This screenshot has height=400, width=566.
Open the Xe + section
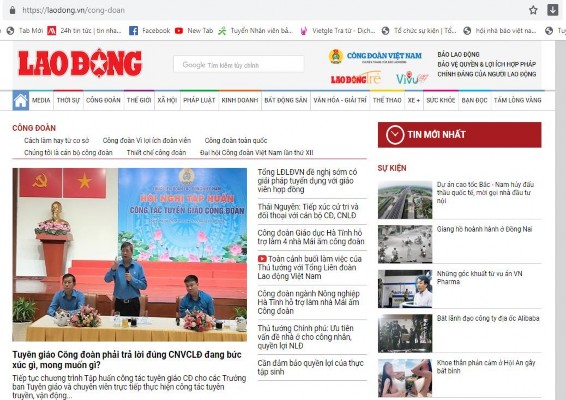tap(414, 100)
